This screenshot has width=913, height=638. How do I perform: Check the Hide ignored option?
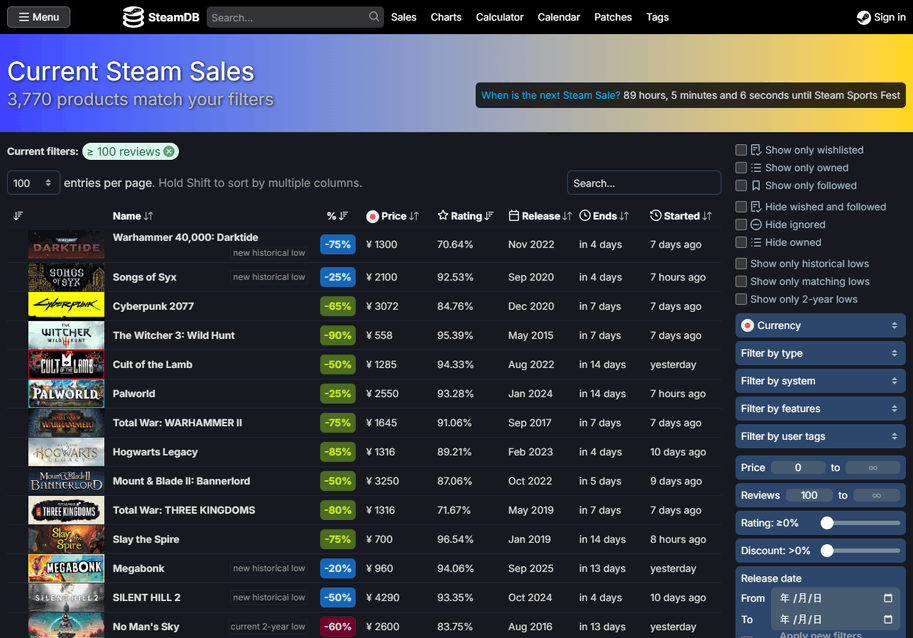tap(741, 225)
